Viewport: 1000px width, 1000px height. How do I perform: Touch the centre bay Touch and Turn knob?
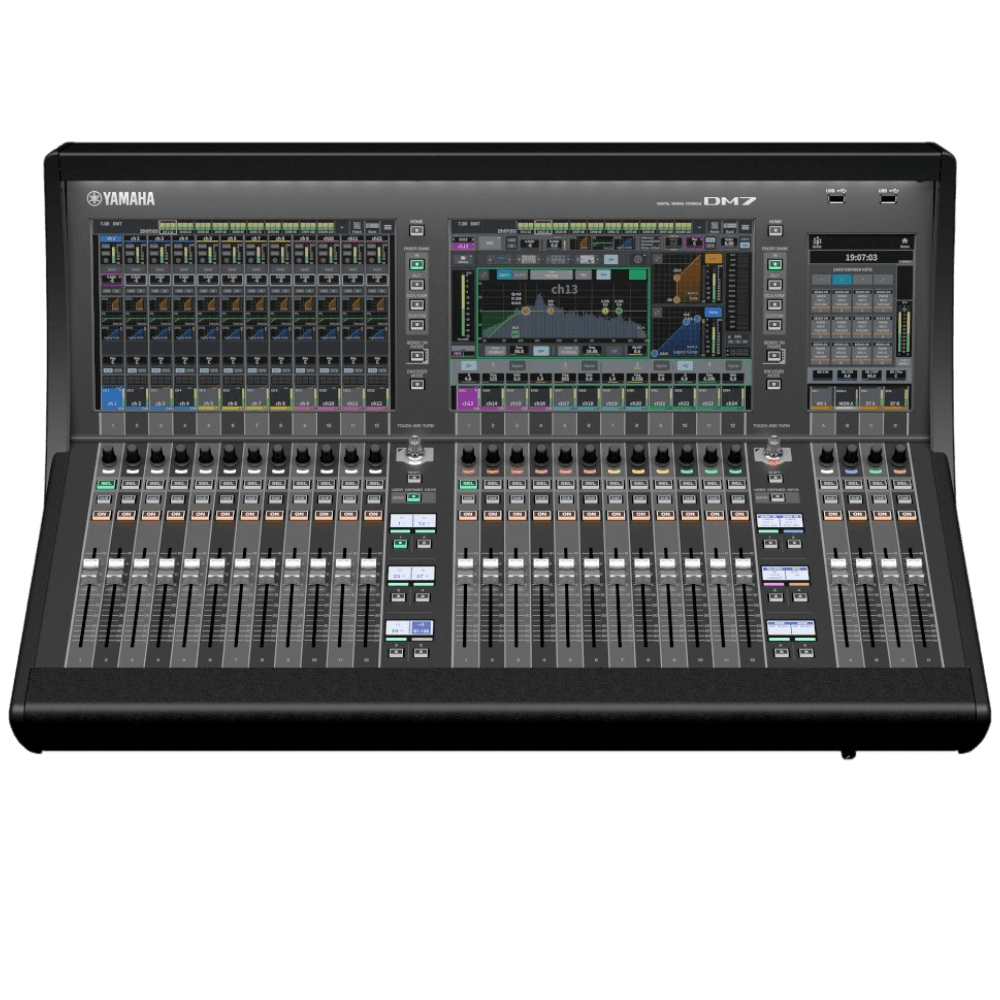774,449
